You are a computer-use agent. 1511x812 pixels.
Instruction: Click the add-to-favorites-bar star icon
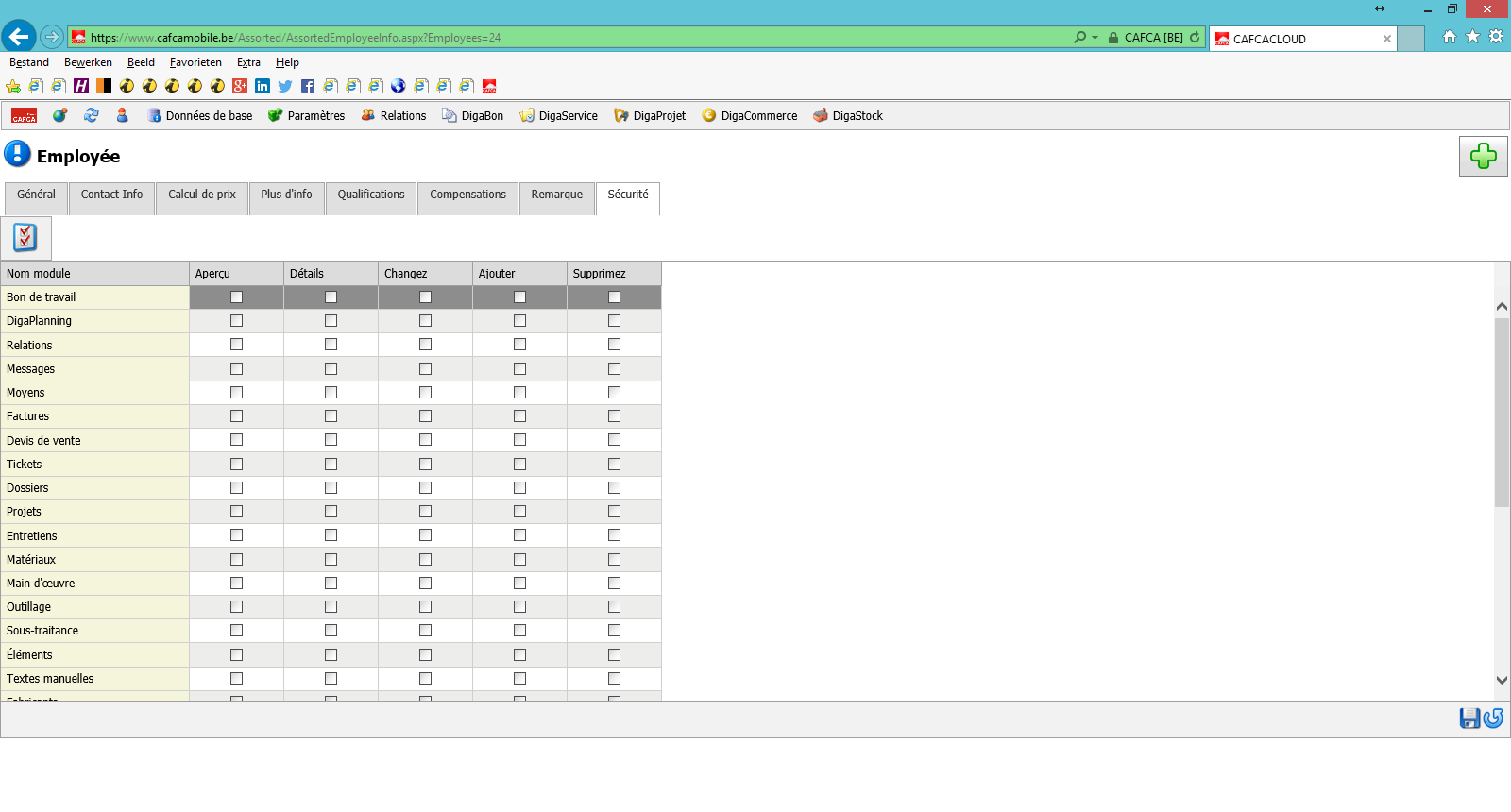click(x=13, y=86)
